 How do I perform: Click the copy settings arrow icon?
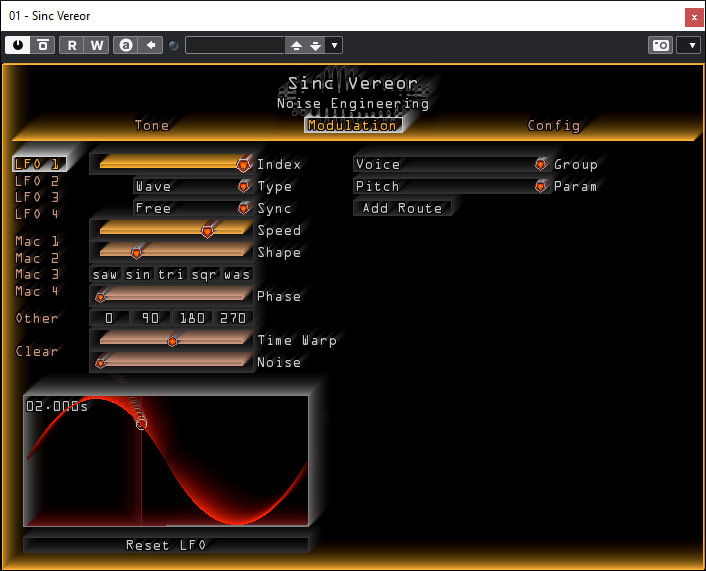click(x=150, y=45)
